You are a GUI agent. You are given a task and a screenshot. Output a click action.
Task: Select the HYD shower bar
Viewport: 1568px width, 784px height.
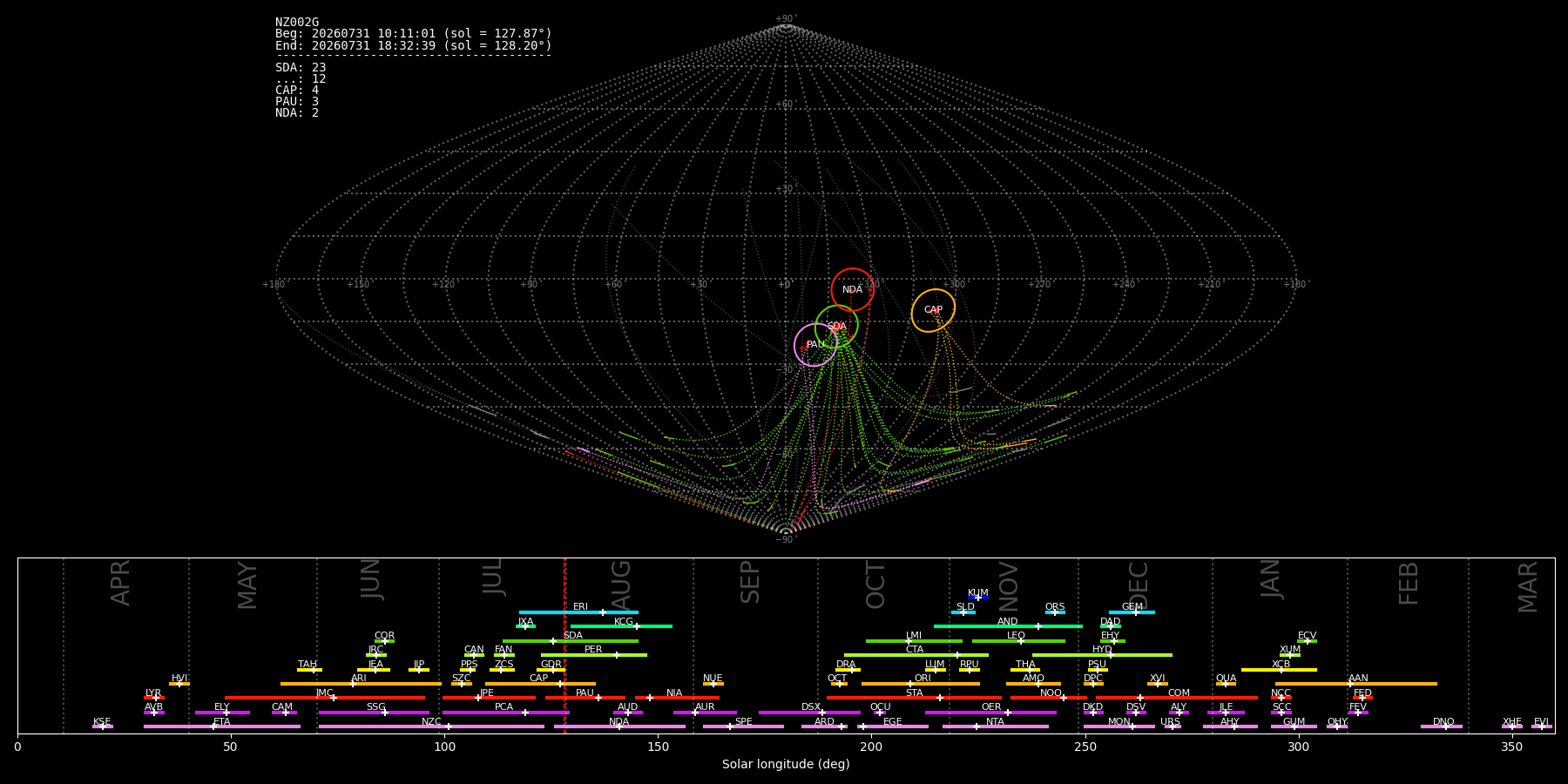point(1102,655)
